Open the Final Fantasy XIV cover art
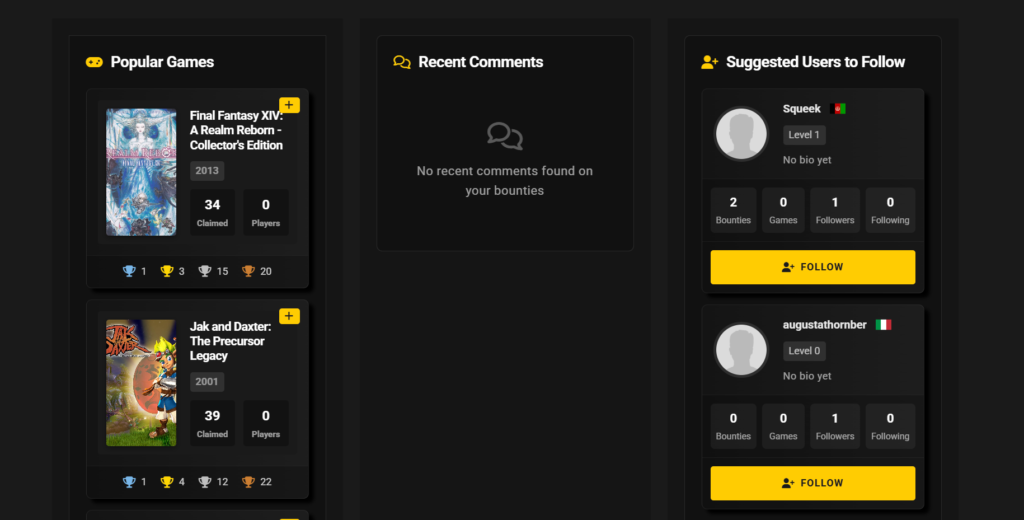The width and height of the screenshot is (1024, 520). tap(141, 172)
